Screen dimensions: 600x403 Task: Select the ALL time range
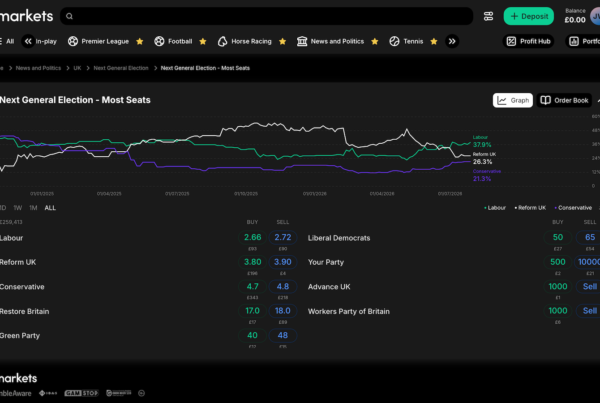(50, 208)
